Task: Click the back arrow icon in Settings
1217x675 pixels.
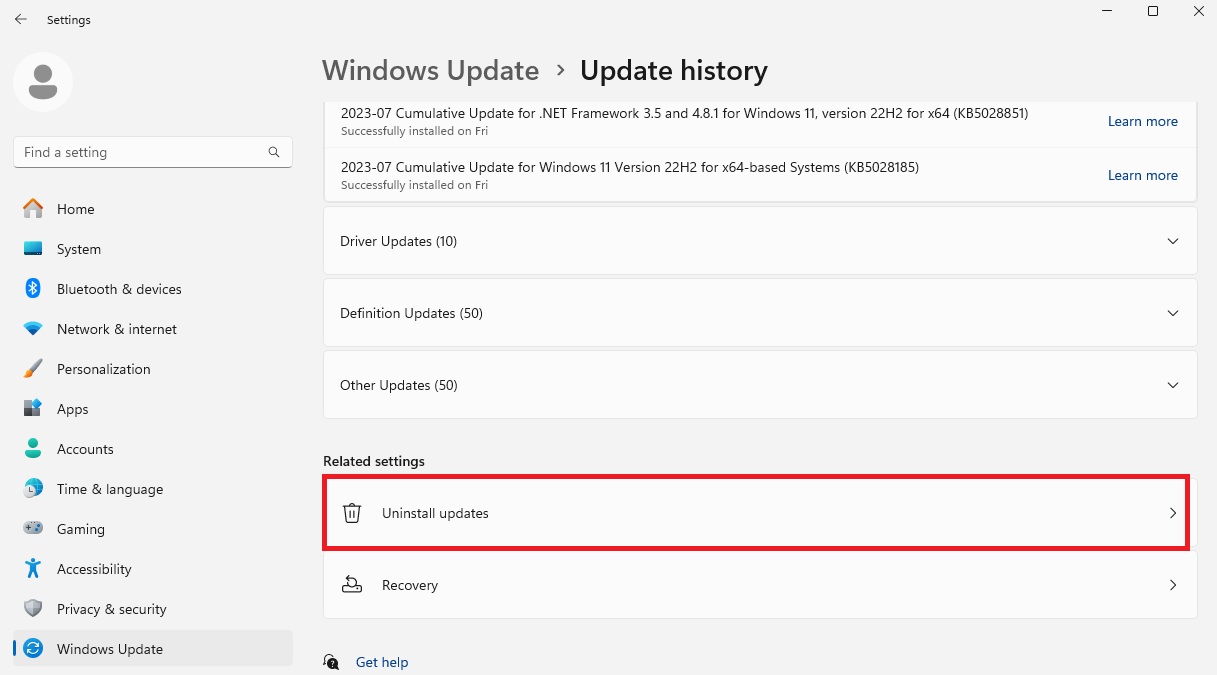Action: tap(20, 19)
